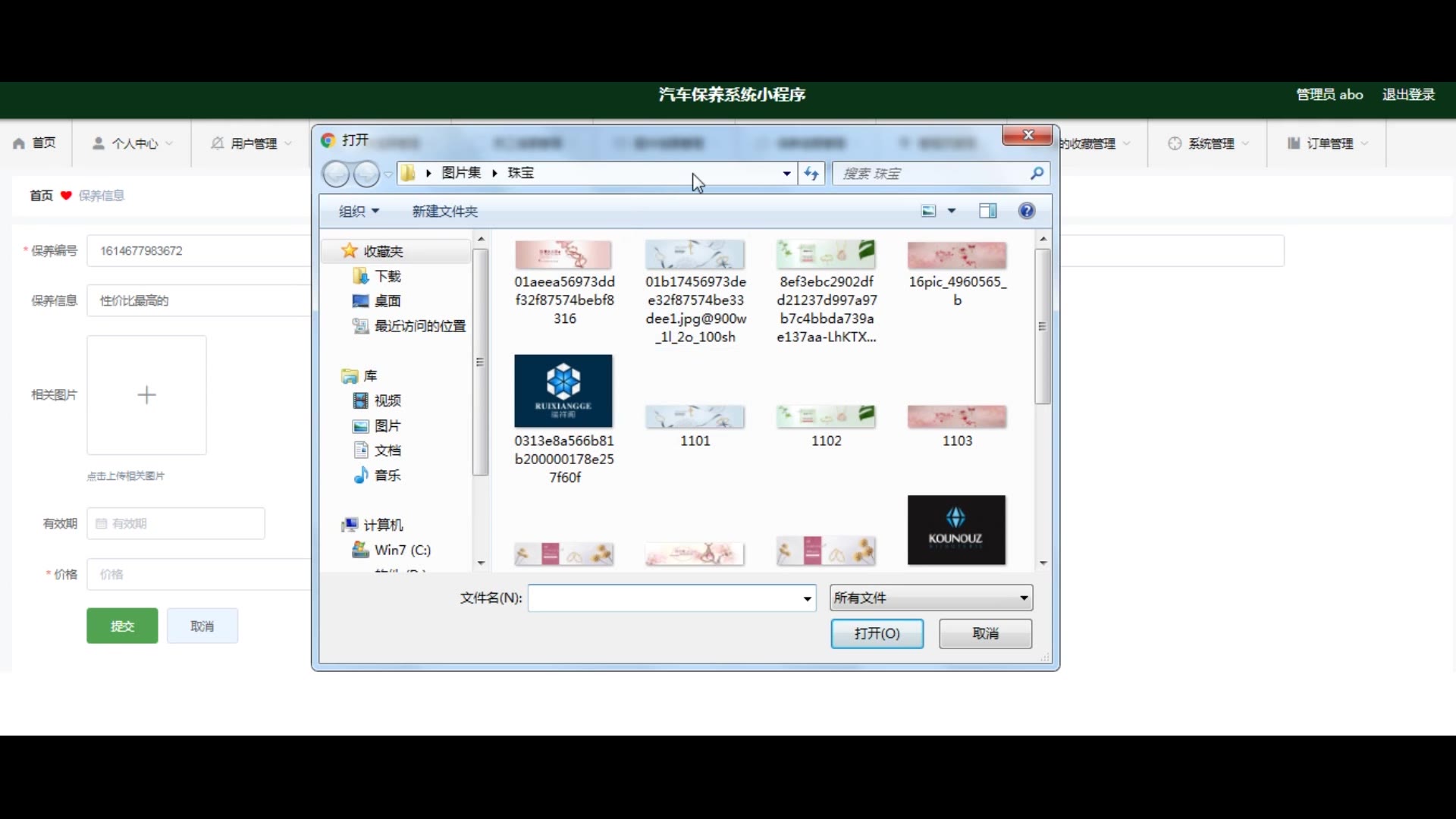The height and width of the screenshot is (819, 1456).
Task: Click the navigation pane scrollbar down arrow
Action: point(481,563)
